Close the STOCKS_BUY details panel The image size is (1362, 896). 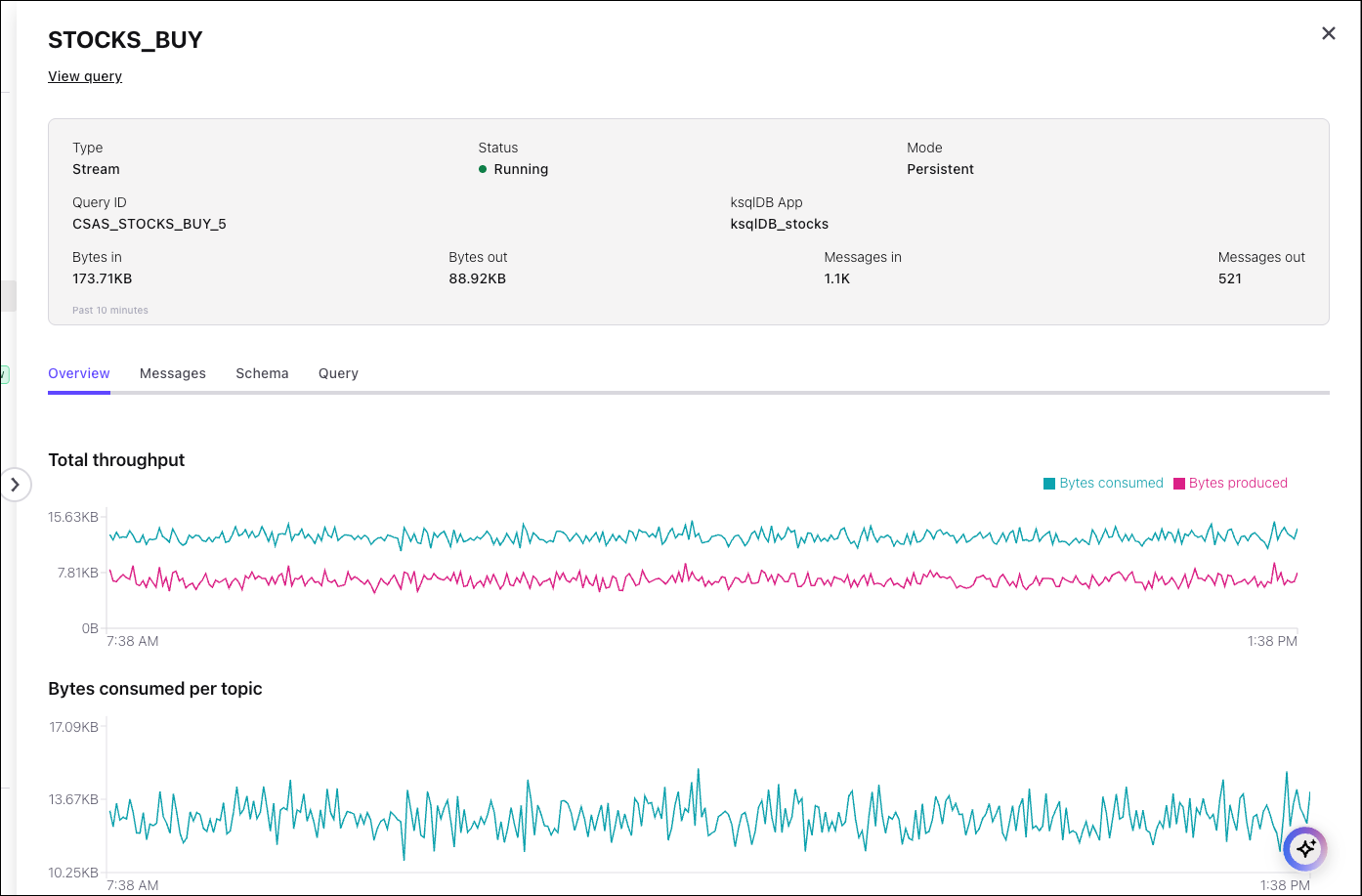(1328, 33)
